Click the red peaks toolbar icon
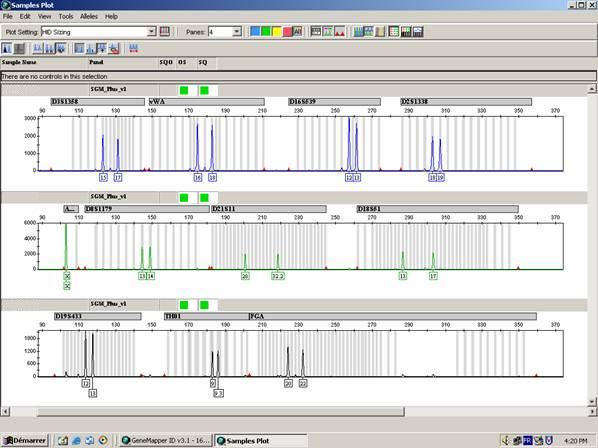The height and width of the screenshot is (448, 598). click(340, 32)
